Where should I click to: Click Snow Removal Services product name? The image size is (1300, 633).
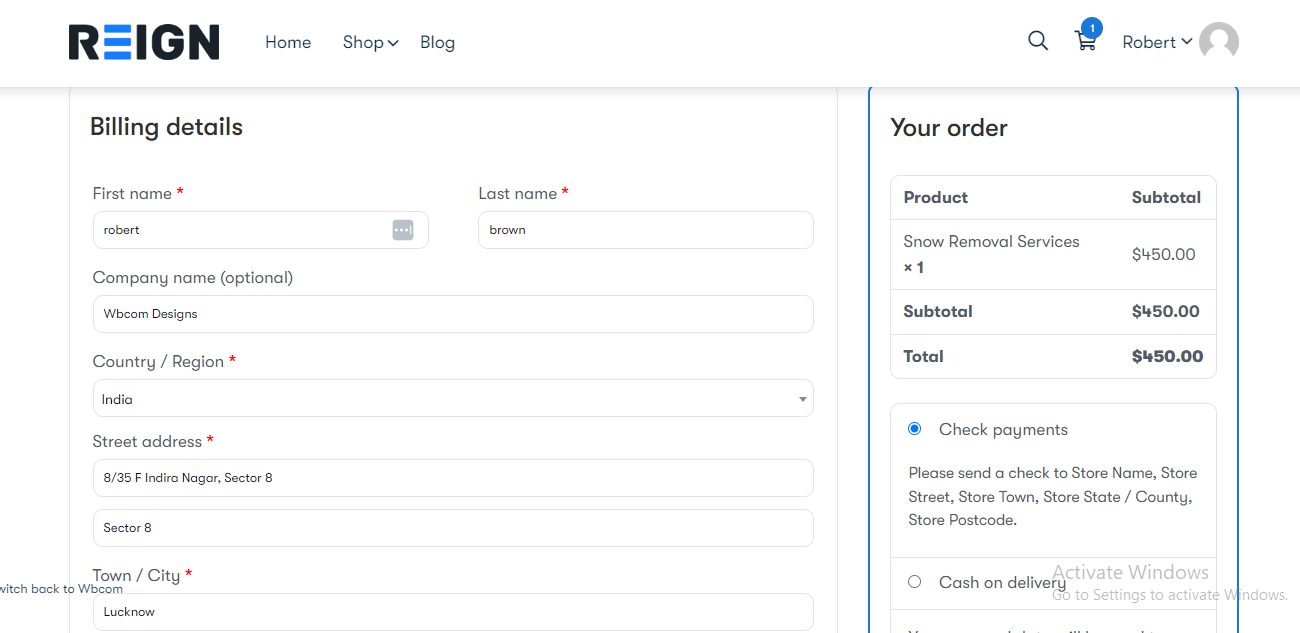click(x=991, y=242)
